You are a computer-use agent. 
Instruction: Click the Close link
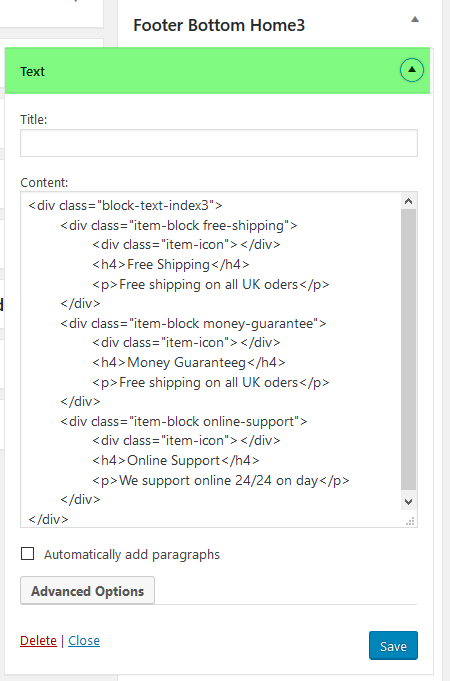click(84, 641)
